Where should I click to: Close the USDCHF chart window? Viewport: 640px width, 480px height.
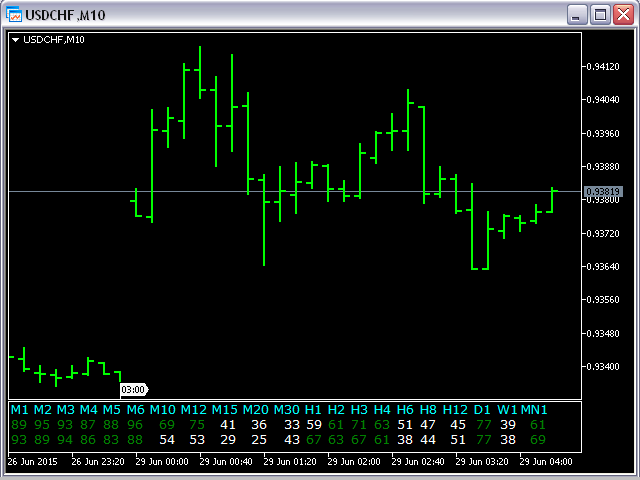[624, 15]
